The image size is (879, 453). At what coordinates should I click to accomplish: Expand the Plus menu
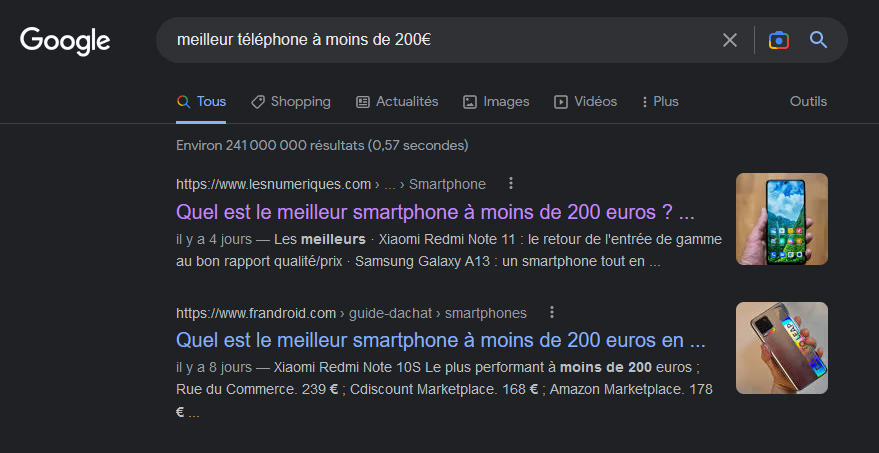[660, 101]
